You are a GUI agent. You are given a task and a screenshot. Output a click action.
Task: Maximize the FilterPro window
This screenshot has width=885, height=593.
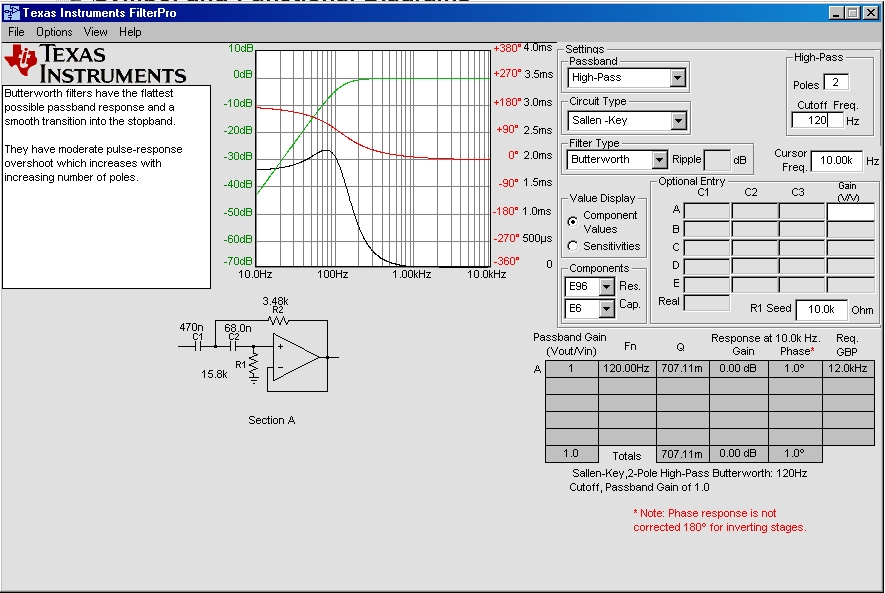(x=853, y=13)
